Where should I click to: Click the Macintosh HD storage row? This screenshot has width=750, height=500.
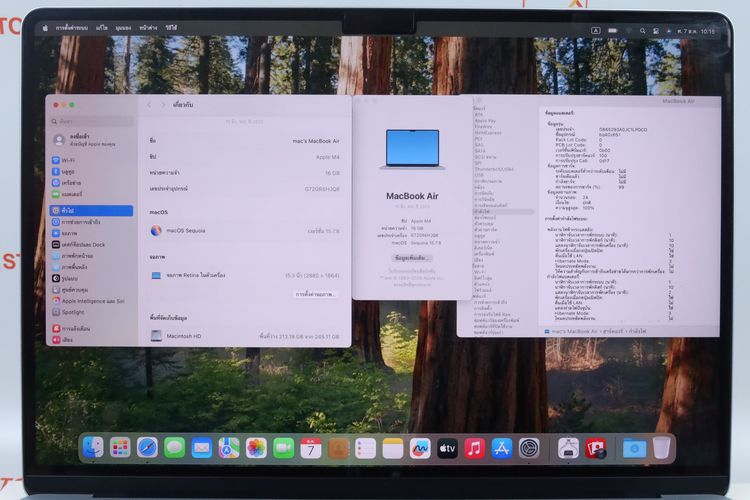(245, 336)
